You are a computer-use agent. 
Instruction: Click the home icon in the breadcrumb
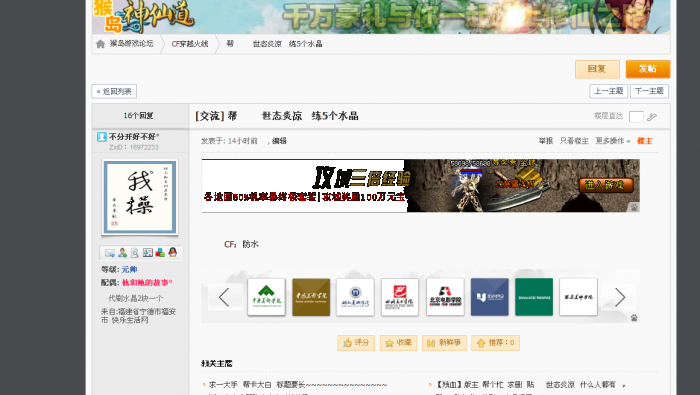coord(100,44)
